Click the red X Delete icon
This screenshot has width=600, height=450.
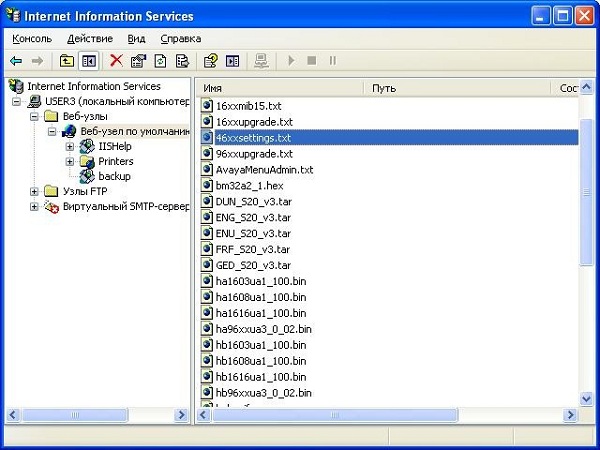click(116, 60)
